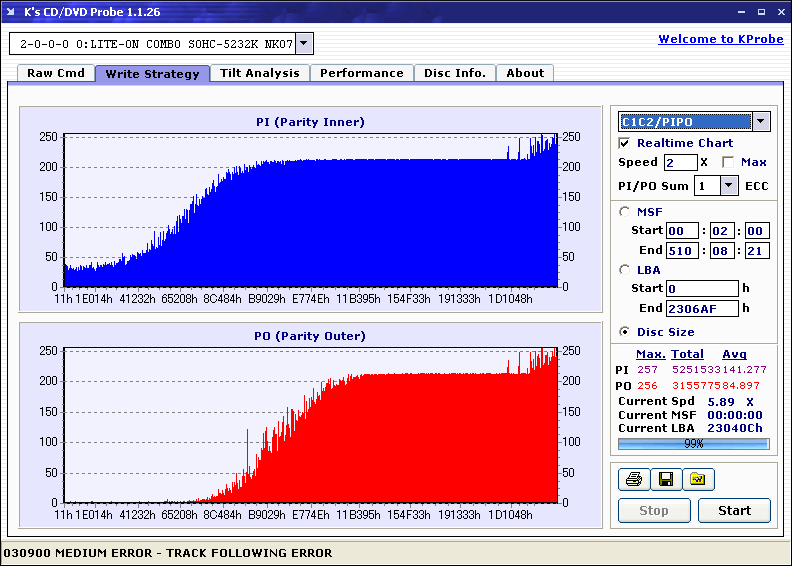This screenshot has height=566, width=792.
Task: Click the ECC label
Action: pyautogui.click(x=757, y=186)
